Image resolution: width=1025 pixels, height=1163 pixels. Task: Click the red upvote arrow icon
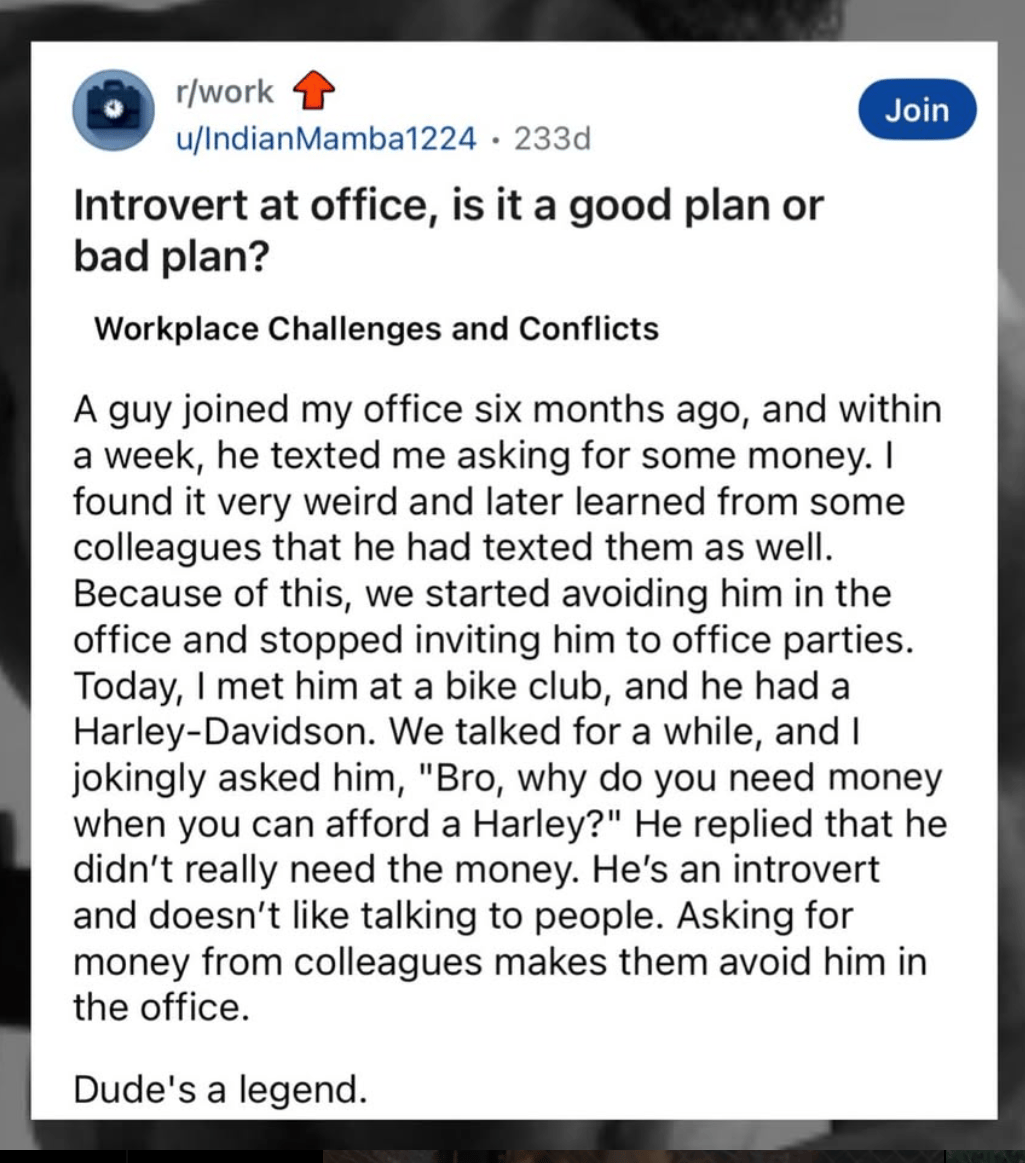click(314, 90)
